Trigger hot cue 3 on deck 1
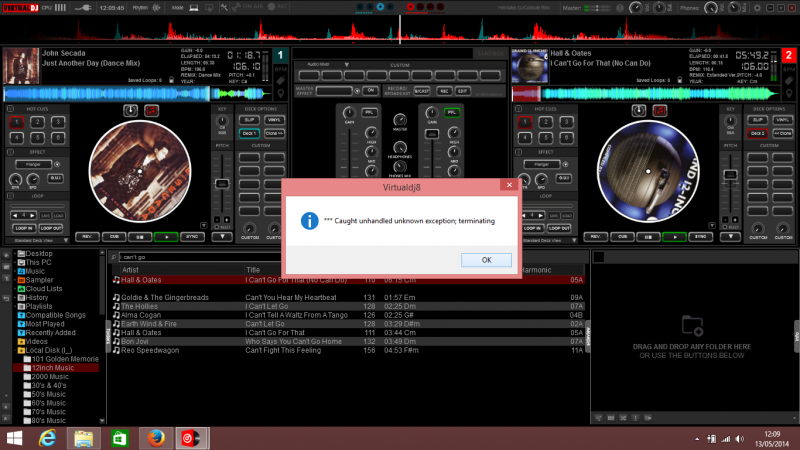Screen dimensions: 800x450 [x=58, y=122]
